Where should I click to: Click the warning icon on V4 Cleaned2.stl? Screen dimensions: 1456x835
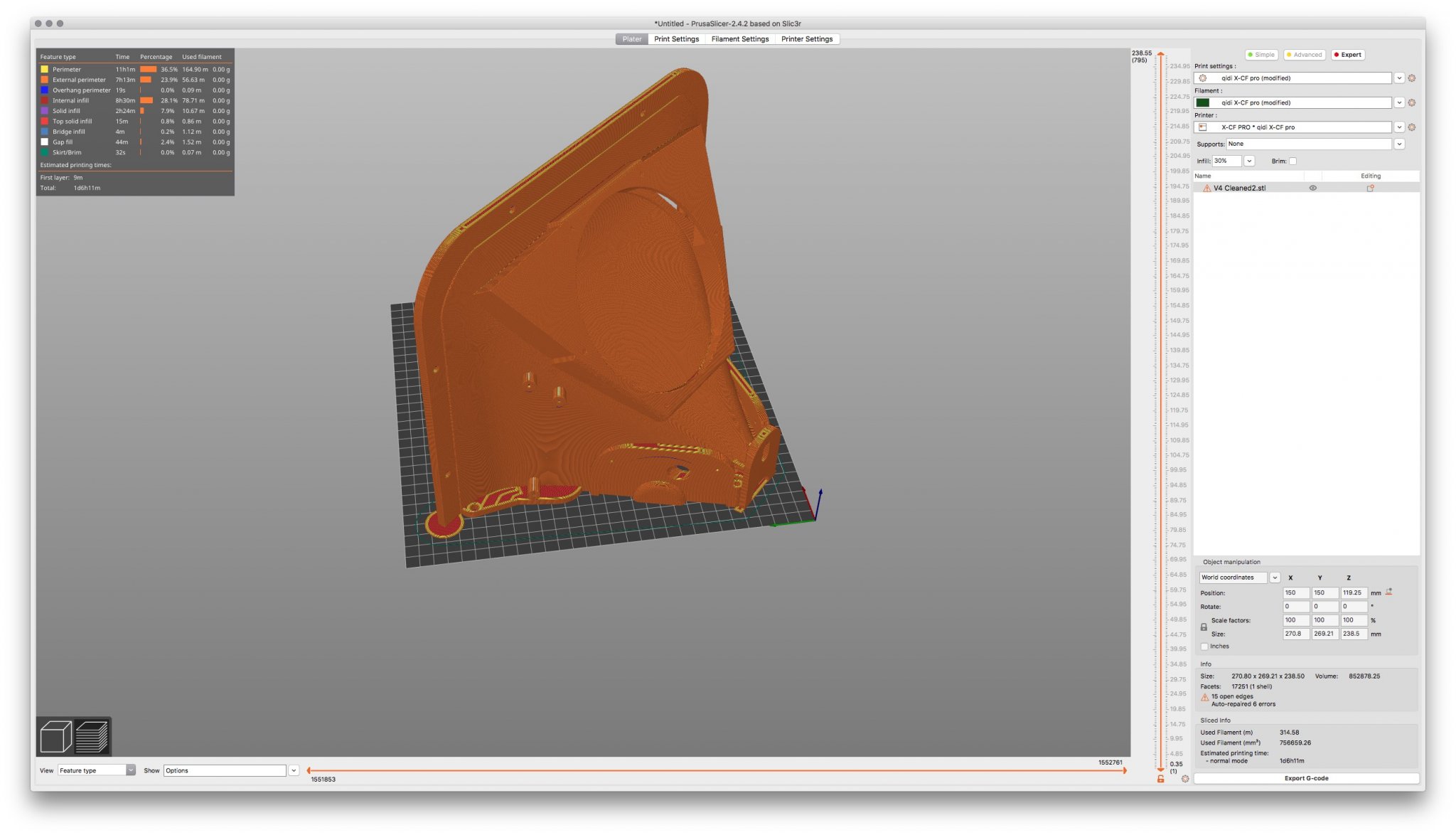click(x=1206, y=188)
